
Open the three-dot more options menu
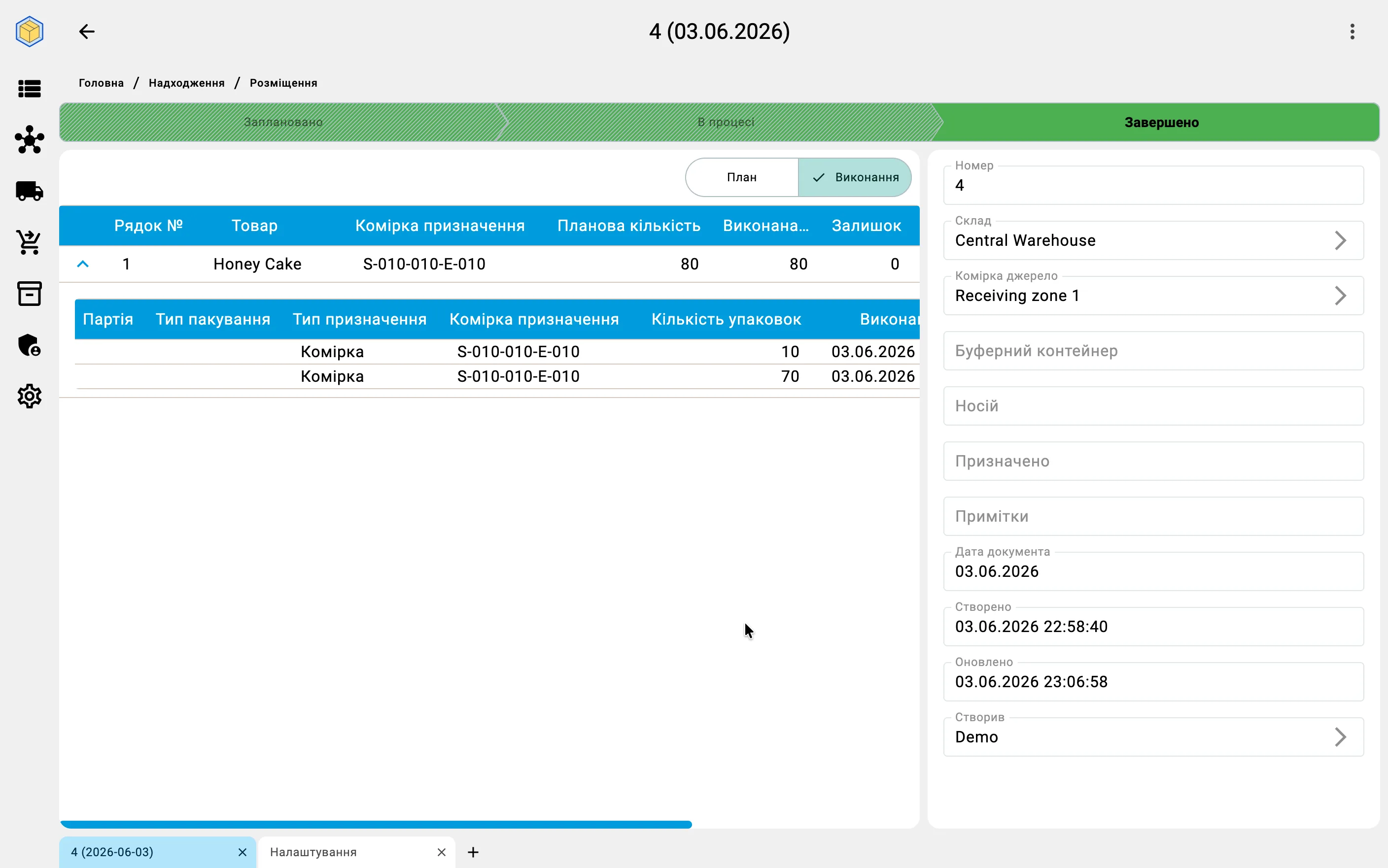click(1353, 32)
